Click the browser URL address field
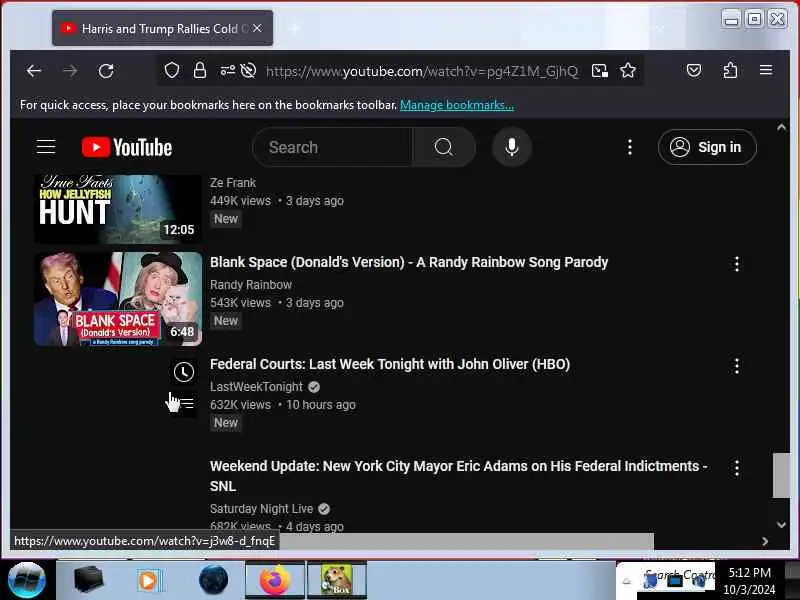 [421, 71]
